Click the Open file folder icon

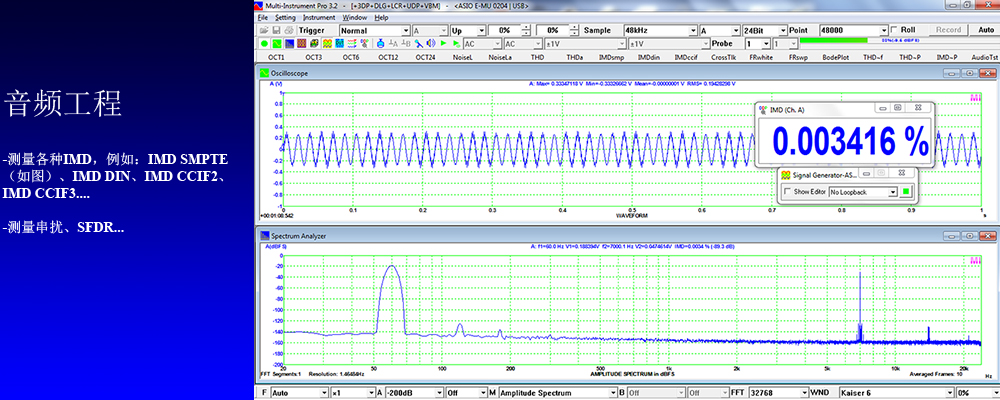(264, 31)
